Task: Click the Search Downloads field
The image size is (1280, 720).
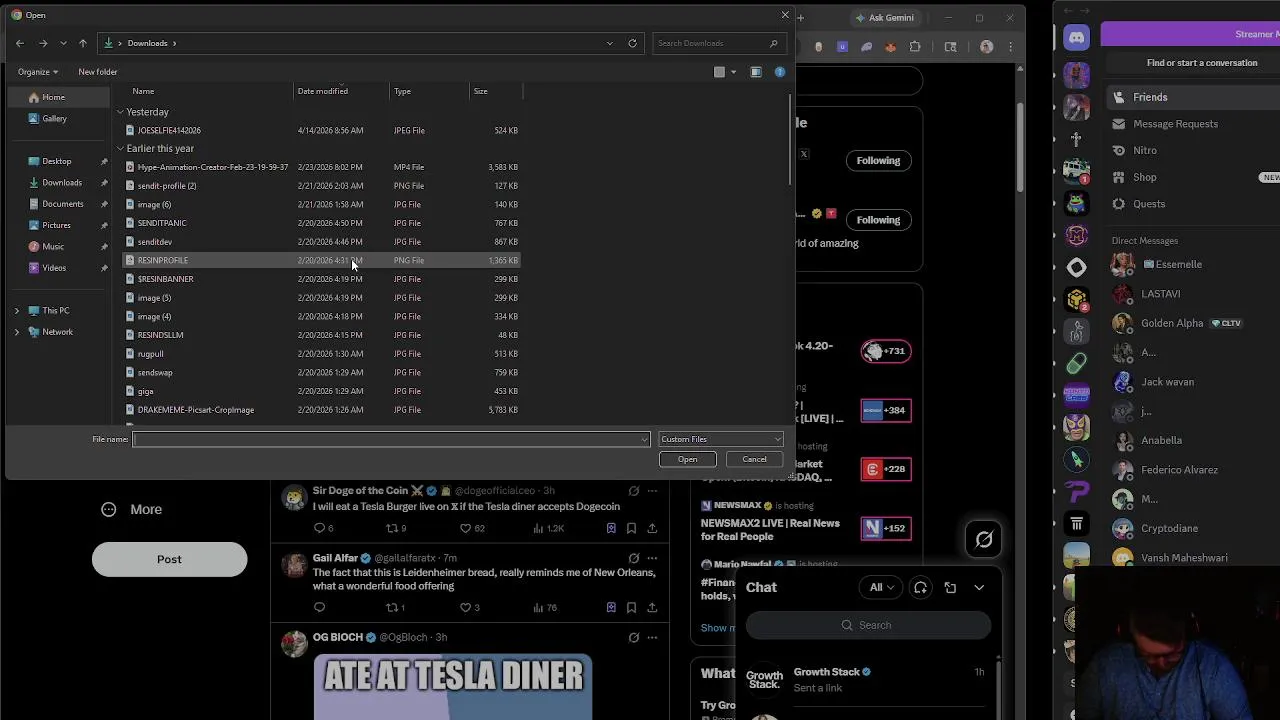Action: coord(718,43)
